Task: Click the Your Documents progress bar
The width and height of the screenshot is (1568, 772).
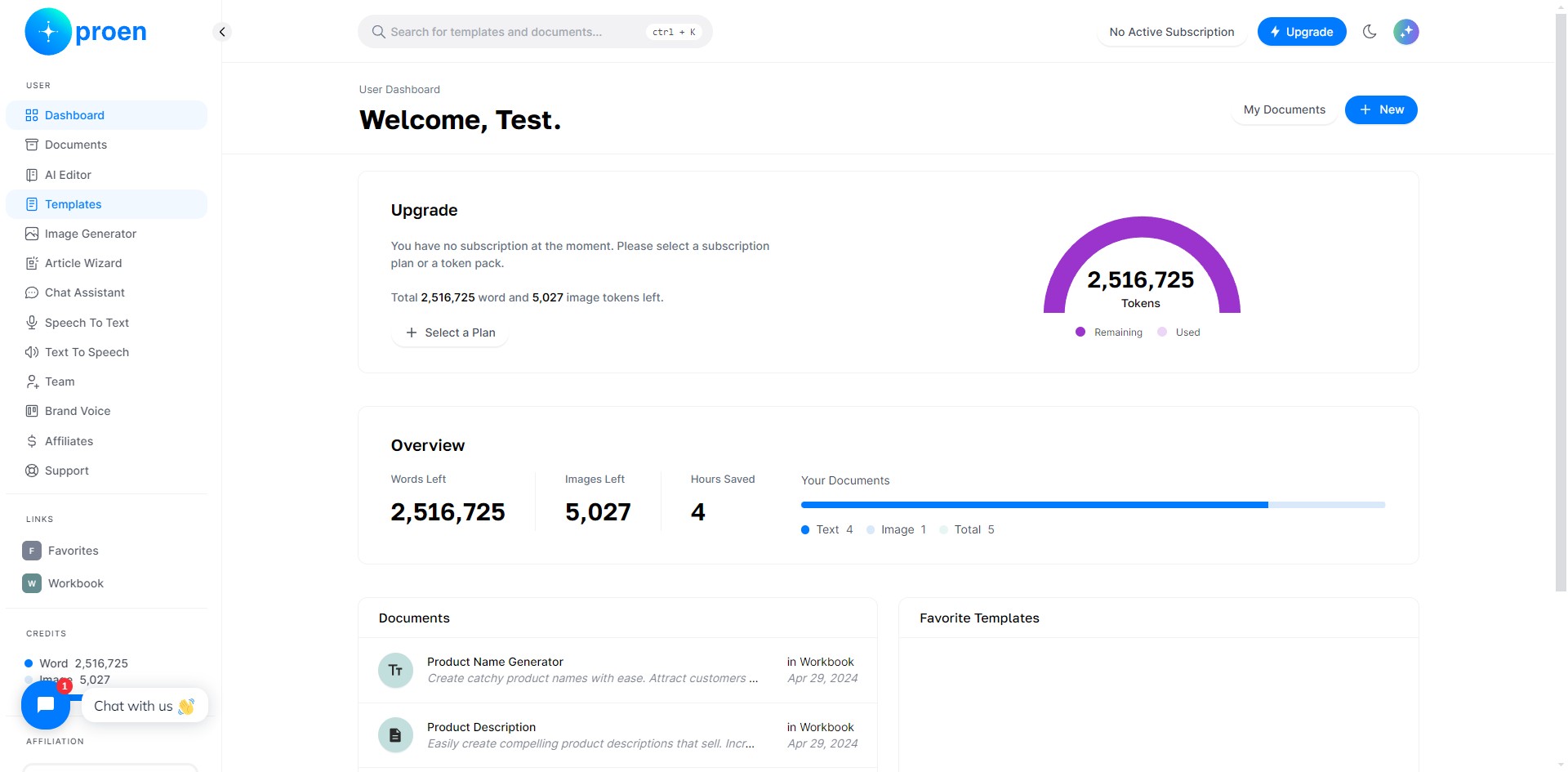Action: click(x=1092, y=505)
